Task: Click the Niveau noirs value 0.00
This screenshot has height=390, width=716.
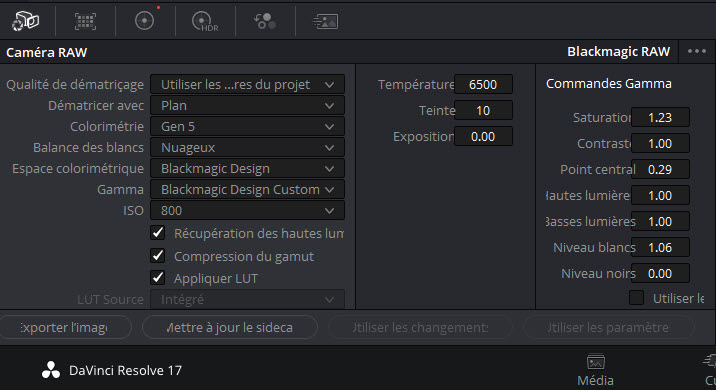Action: [660, 274]
